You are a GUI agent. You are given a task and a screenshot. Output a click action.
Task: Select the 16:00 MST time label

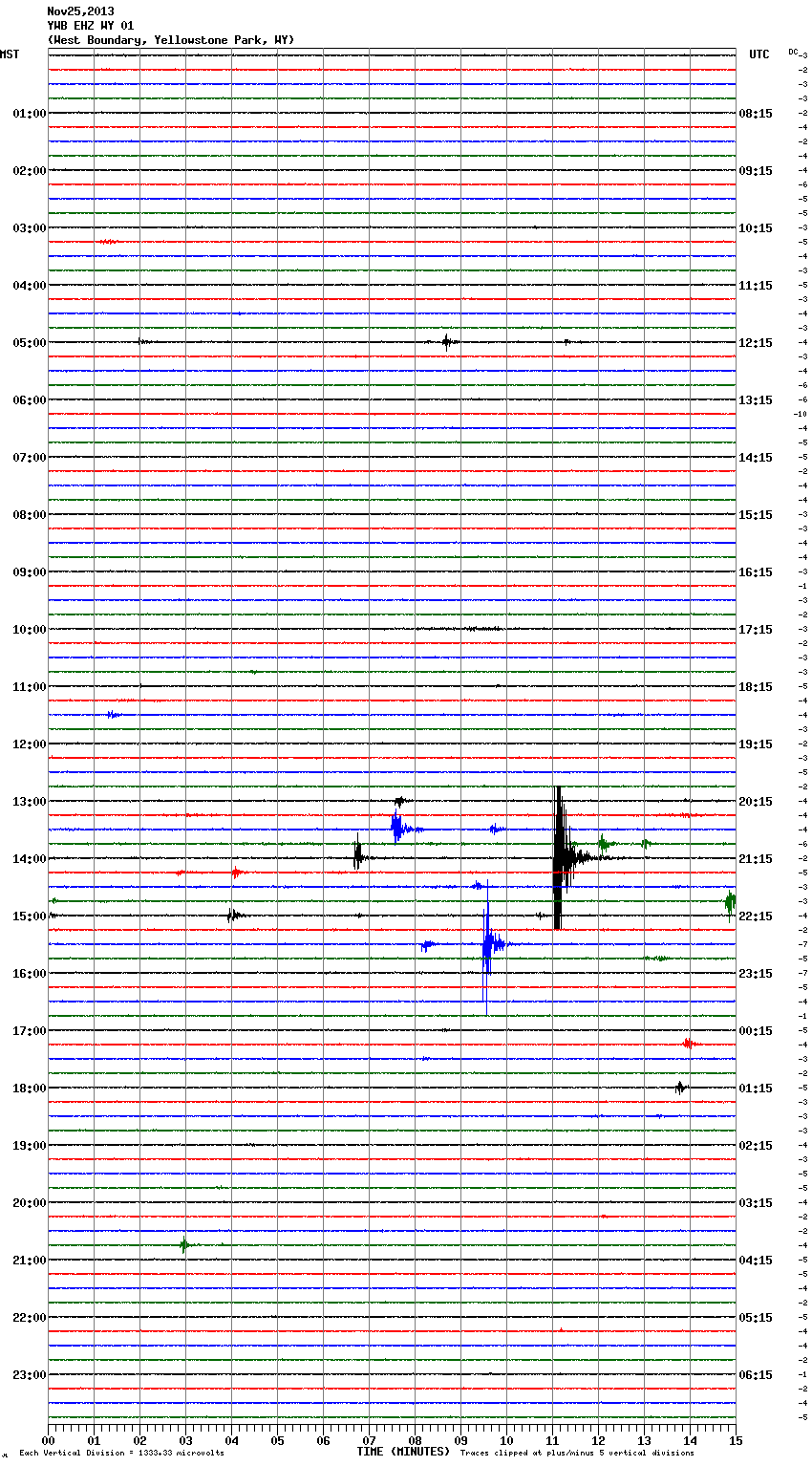30,973
